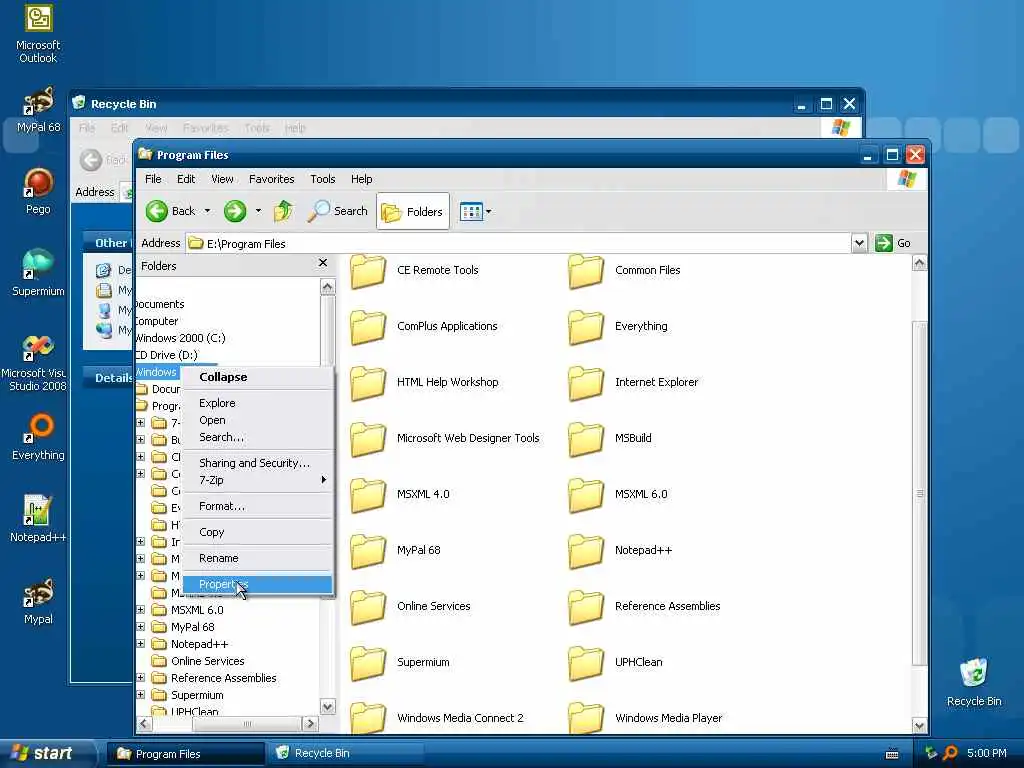Open the Tools menu in Program Files
This screenshot has width=1024, height=768.
pos(323,179)
